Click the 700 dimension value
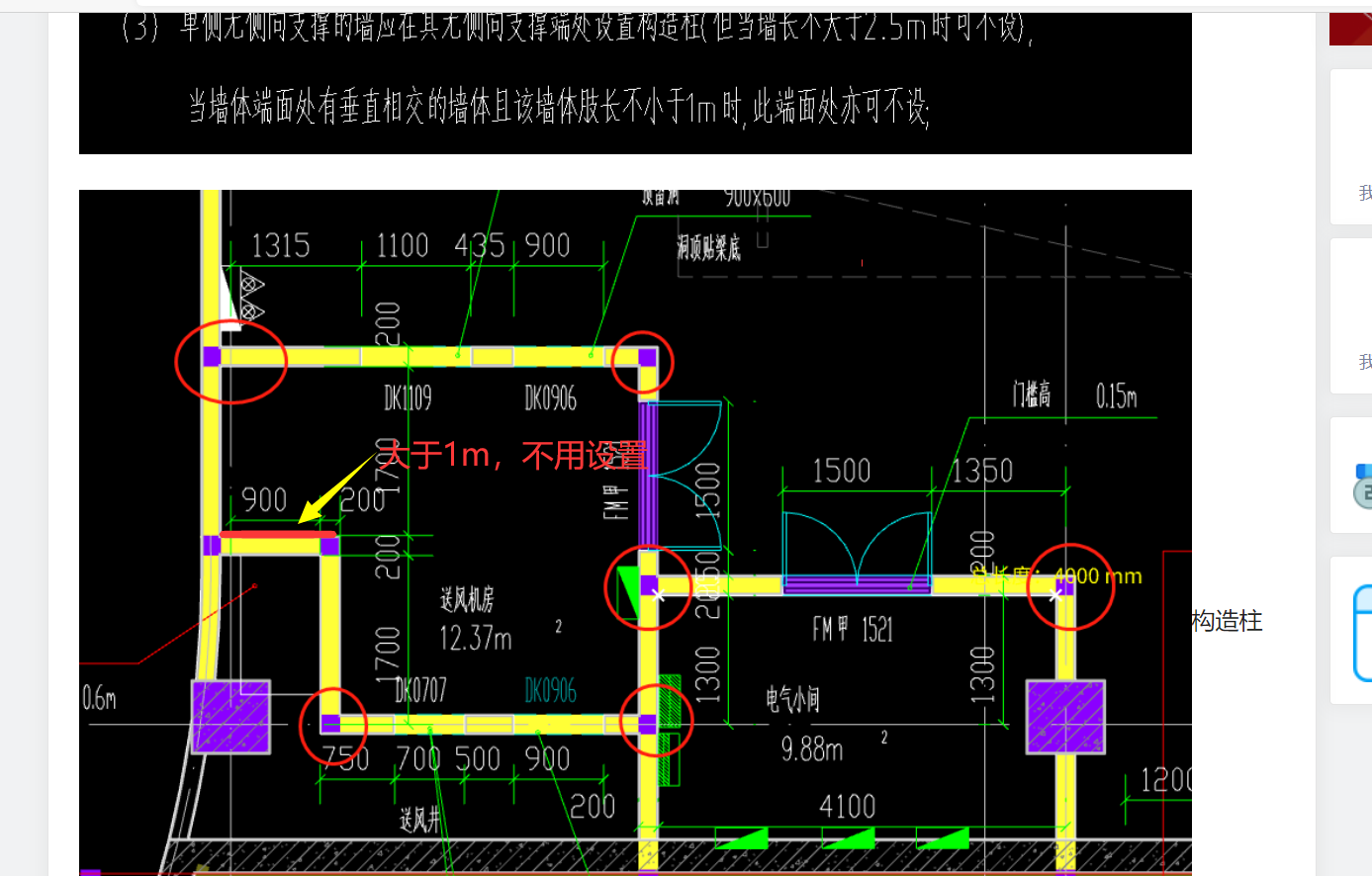The height and width of the screenshot is (876, 1372). pos(418,759)
